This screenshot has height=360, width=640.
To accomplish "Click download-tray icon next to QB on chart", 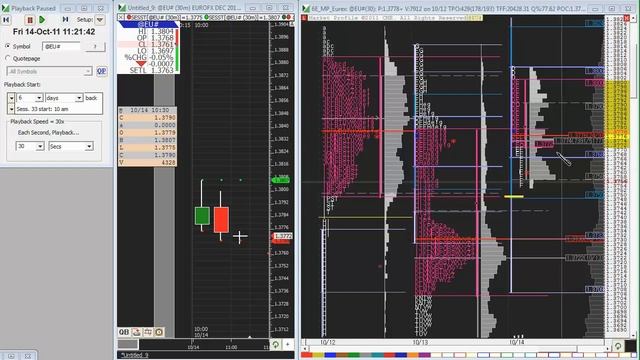I will (x=136, y=332).
